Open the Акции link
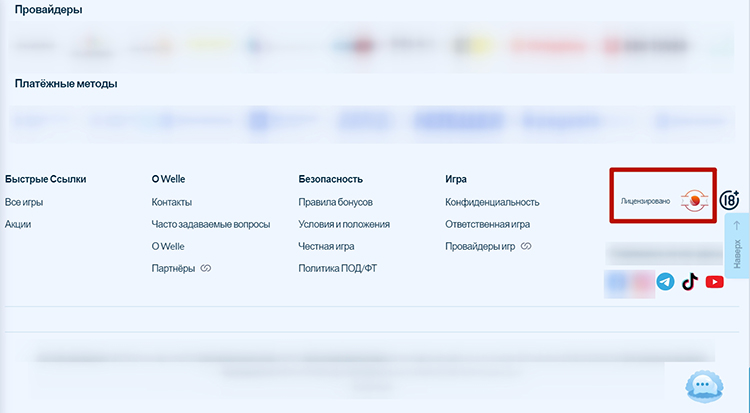 [18, 224]
